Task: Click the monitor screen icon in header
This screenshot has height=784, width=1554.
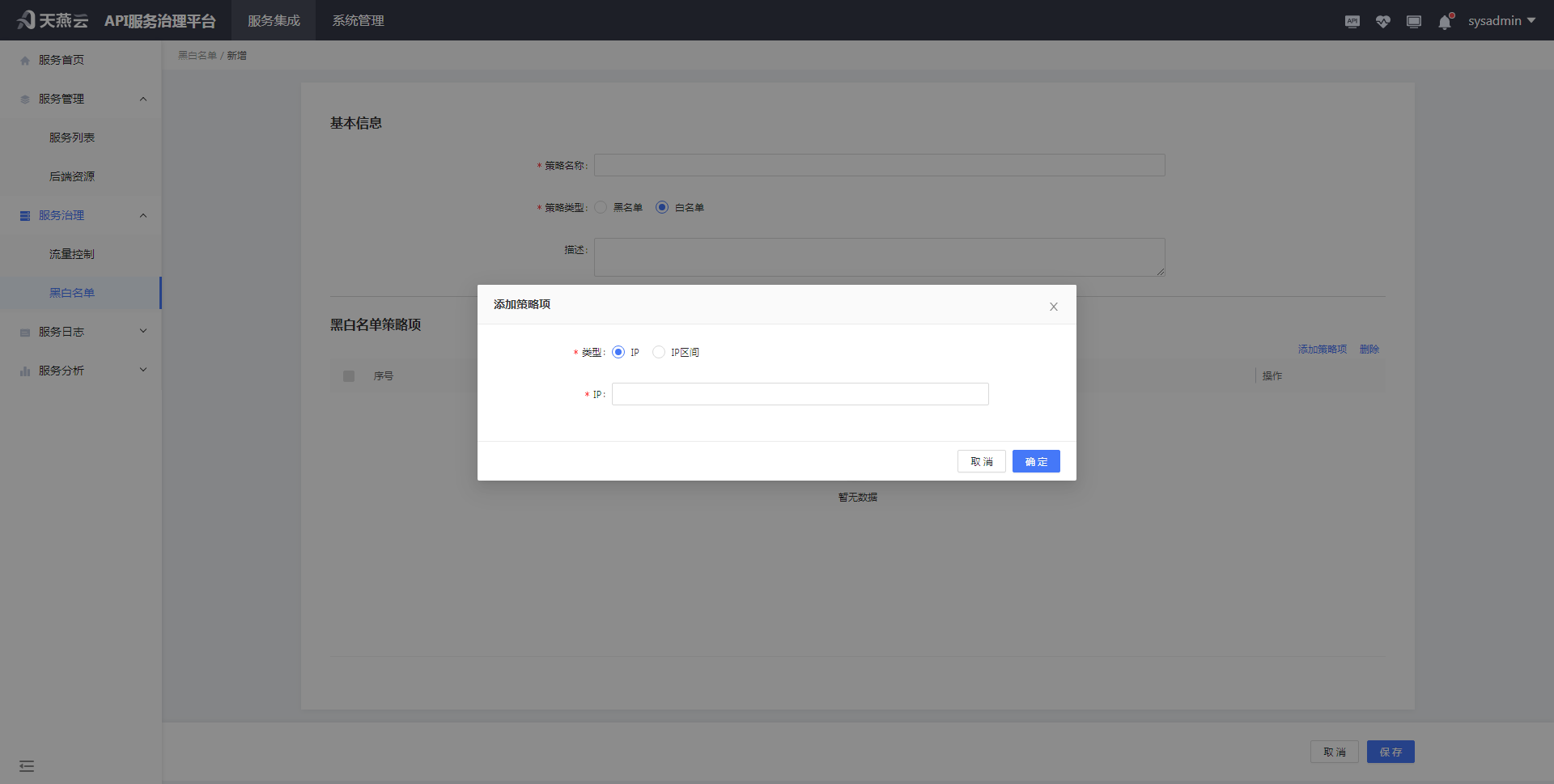Action: point(1413,22)
